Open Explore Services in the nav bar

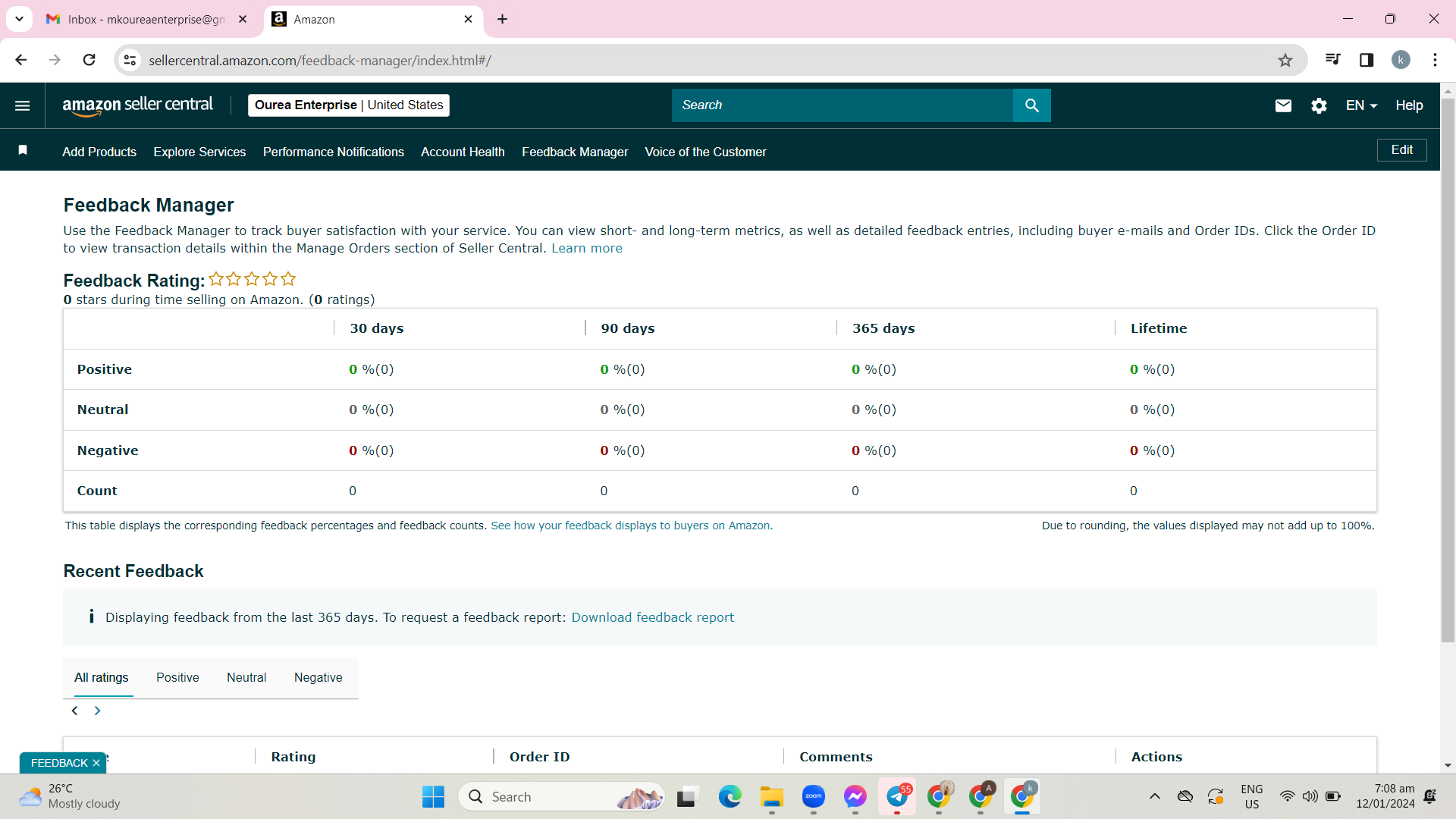point(199,152)
